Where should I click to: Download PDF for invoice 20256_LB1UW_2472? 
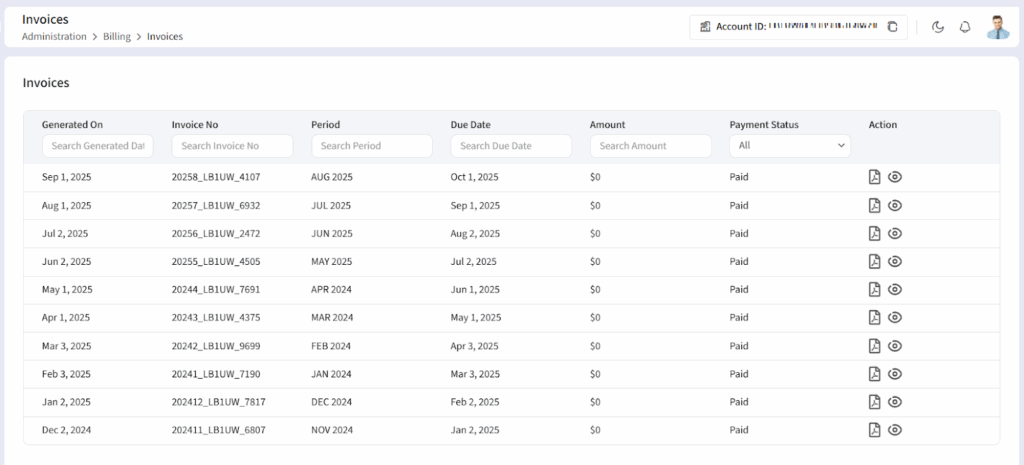point(874,233)
